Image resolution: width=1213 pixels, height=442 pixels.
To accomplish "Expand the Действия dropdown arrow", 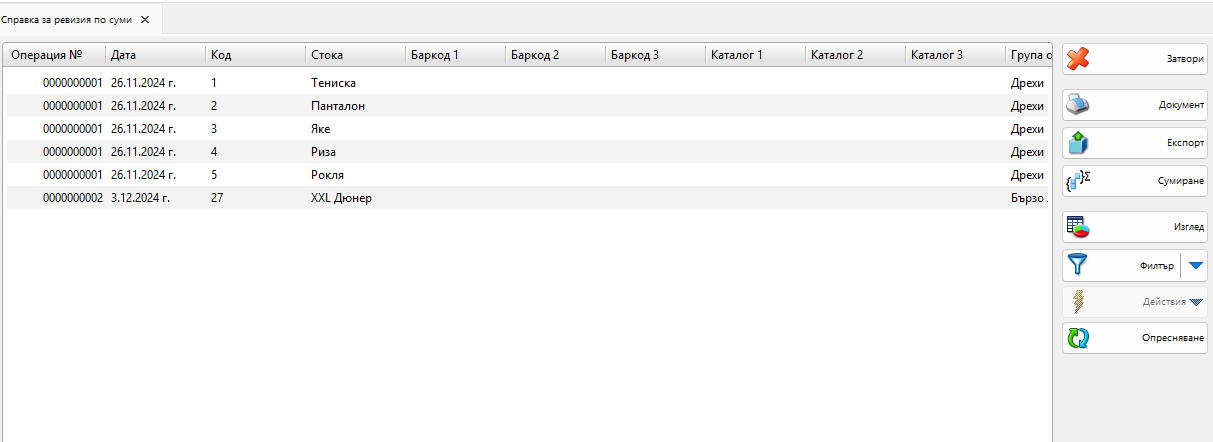I will pyautogui.click(x=1196, y=302).
